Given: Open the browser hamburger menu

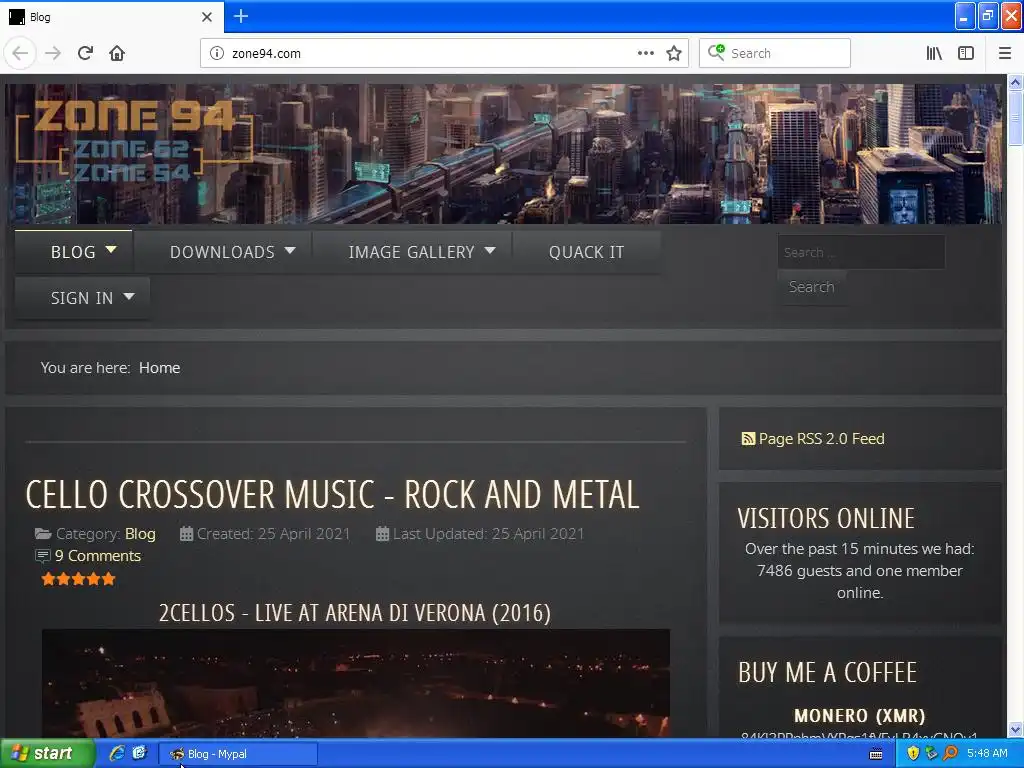Looking at the screenshot, I should point(1004,53).
